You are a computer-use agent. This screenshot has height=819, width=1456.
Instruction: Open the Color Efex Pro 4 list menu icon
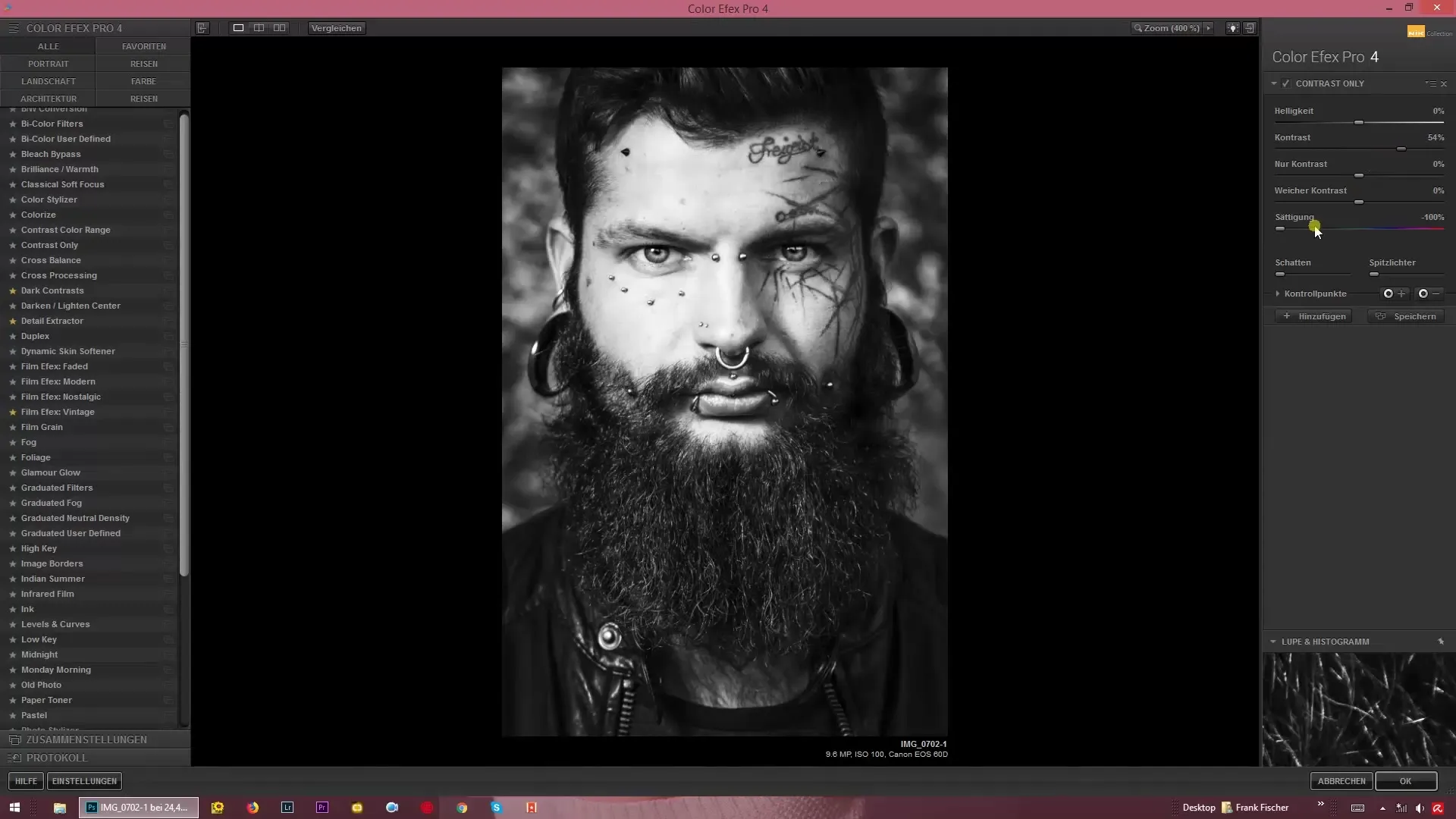pyautogui.click(x=13, y=28)
